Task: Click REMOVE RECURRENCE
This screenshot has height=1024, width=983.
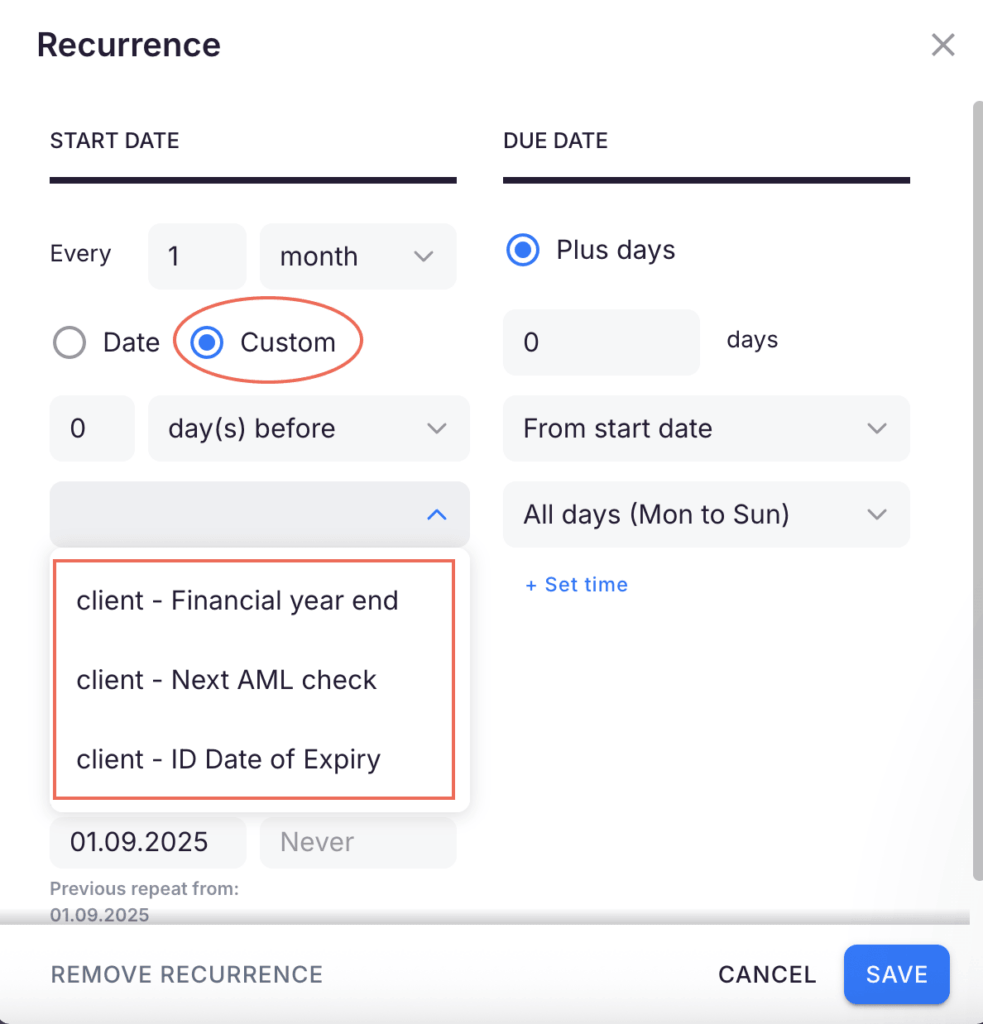Action: [186, 974]
